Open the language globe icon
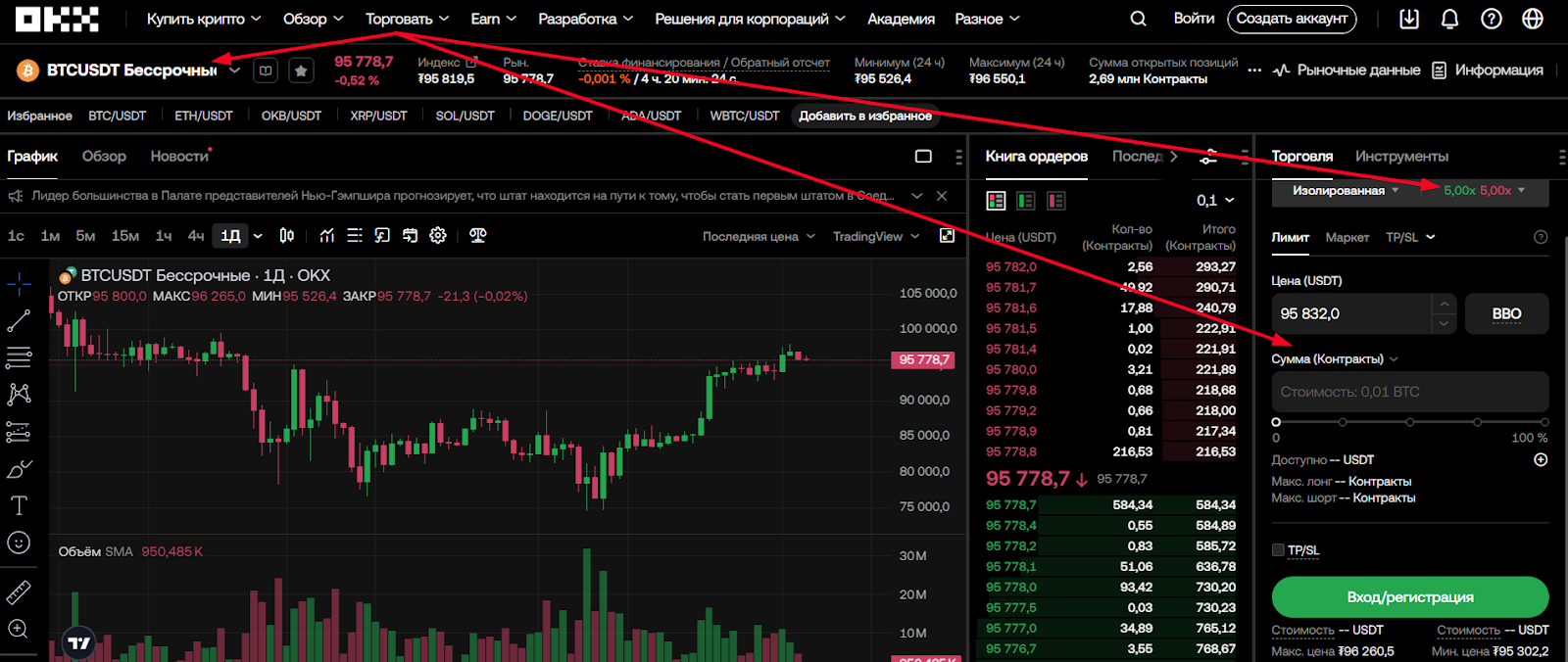 coord(1533,19)
